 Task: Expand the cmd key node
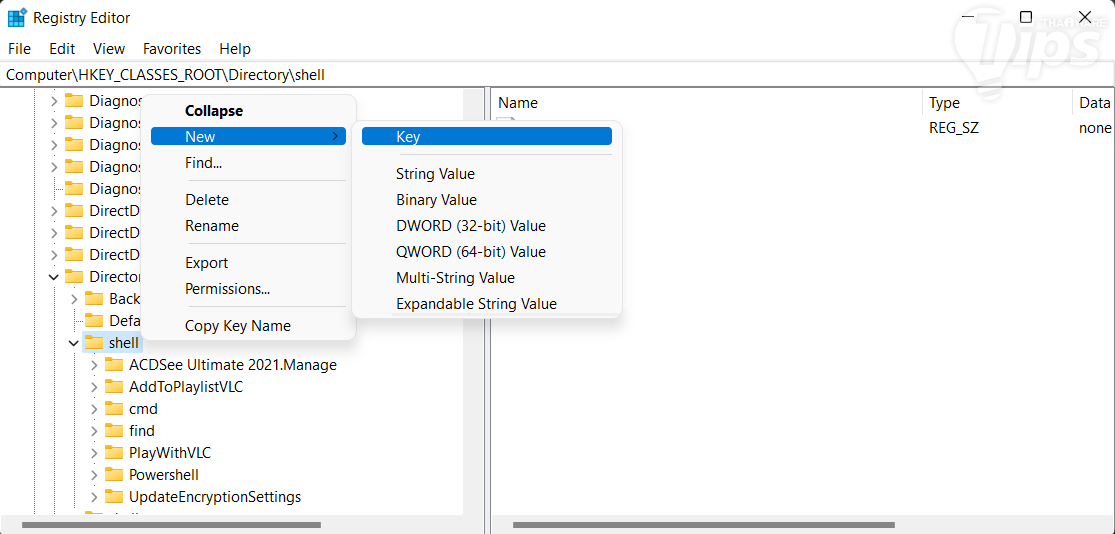click(x=94, y=409)
